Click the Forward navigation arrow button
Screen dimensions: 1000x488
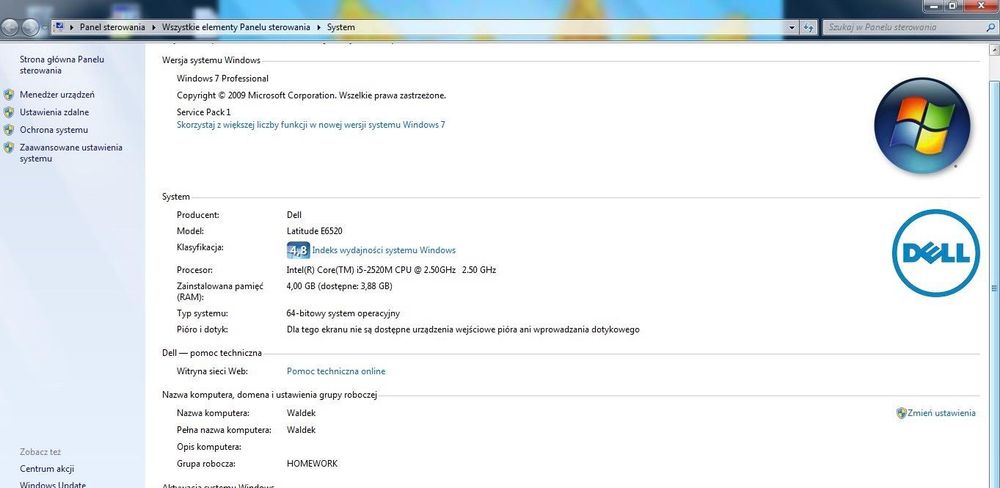30,27
